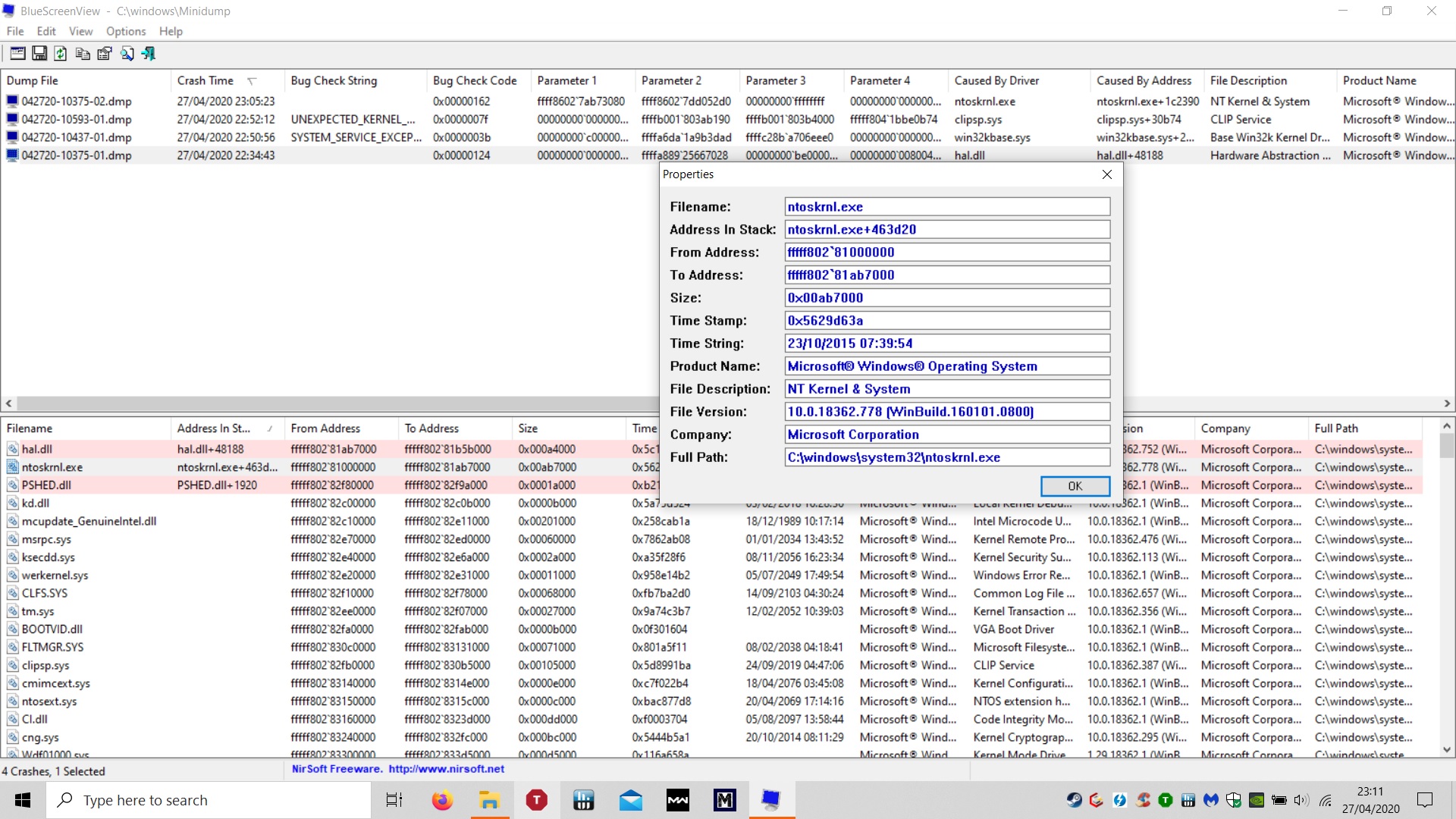Click the Full Path field in Properties

[947, 457]
